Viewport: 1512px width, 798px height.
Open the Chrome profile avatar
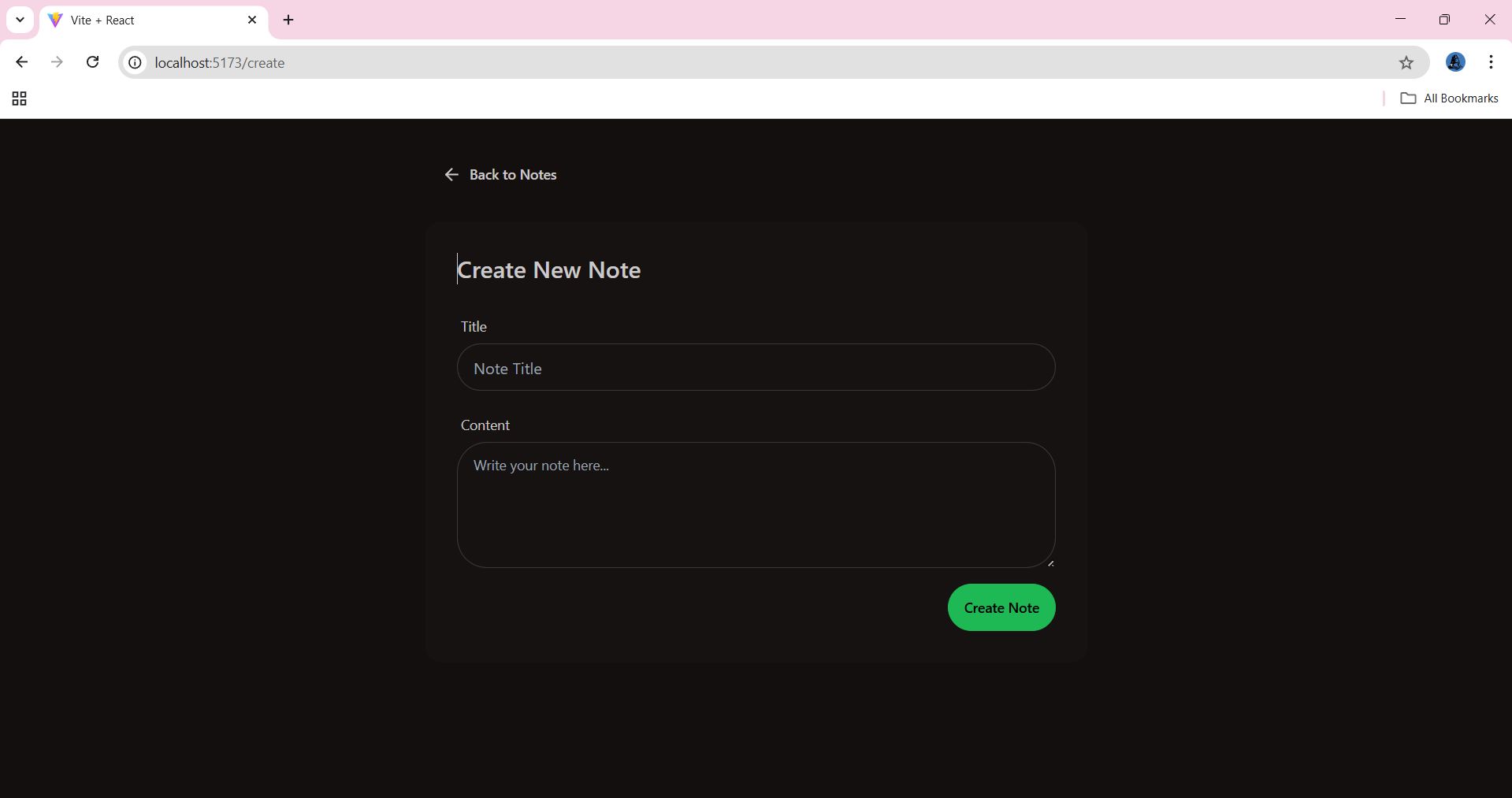tap(1454, 62)
